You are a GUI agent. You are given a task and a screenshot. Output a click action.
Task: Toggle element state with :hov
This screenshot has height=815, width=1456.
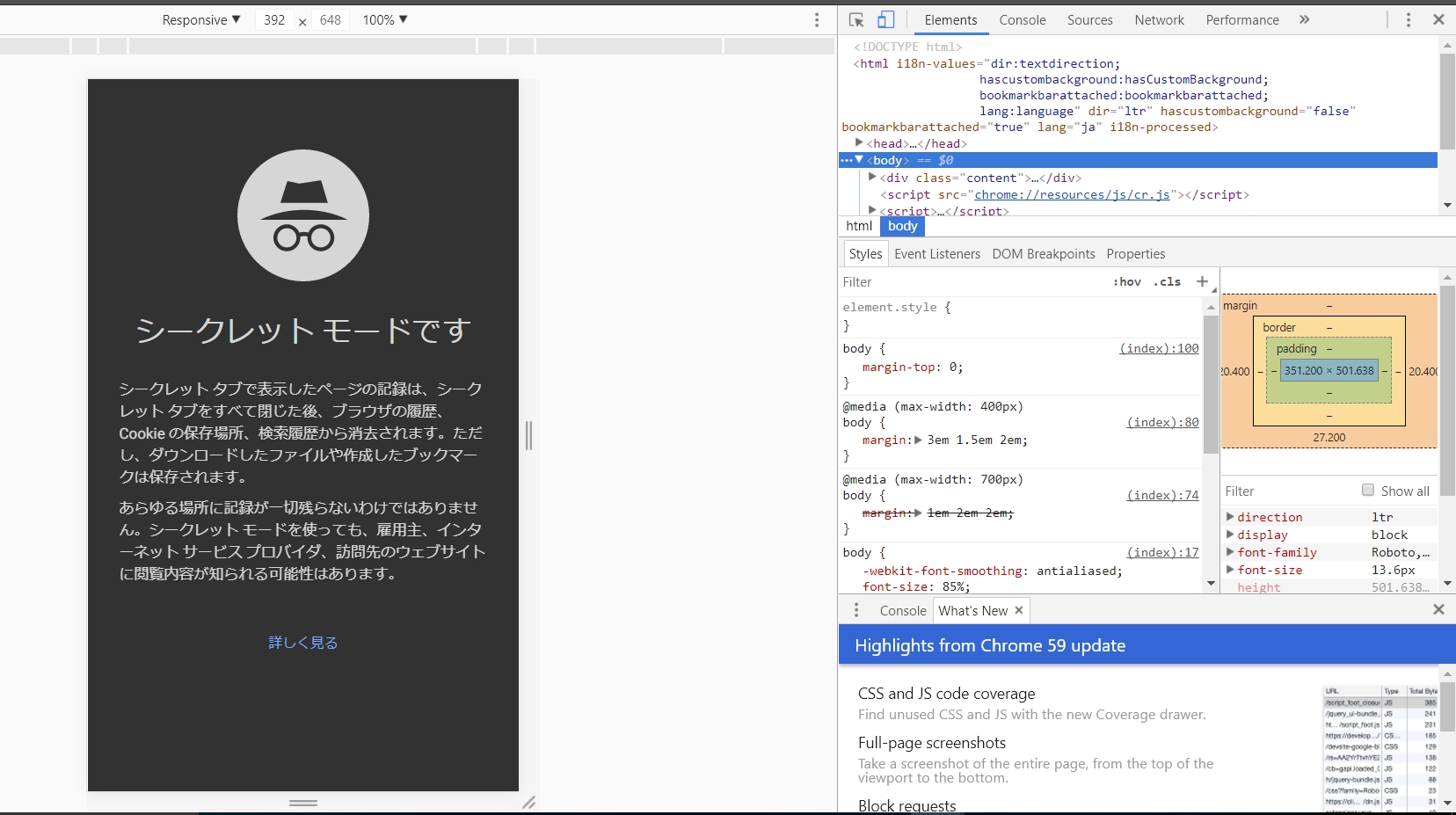click(x=1127, y=282)
